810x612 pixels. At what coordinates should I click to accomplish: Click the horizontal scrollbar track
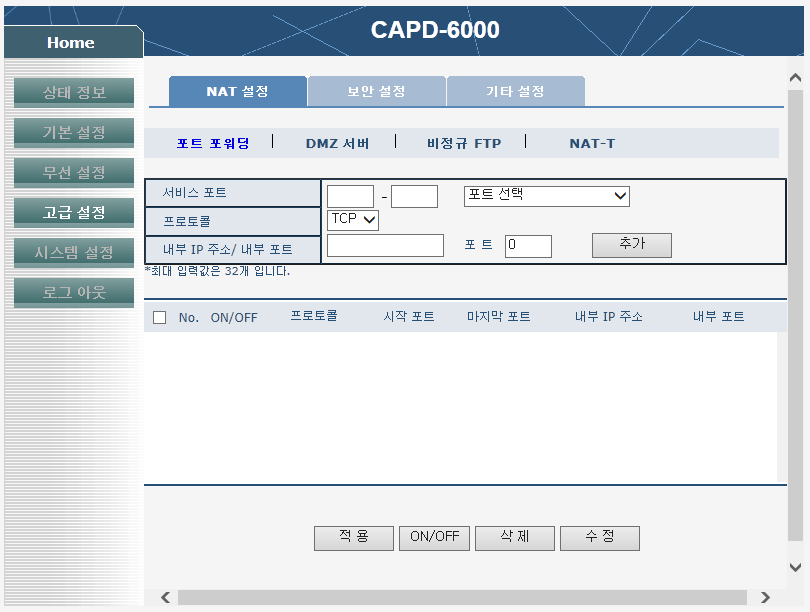[x=462, y=598]
